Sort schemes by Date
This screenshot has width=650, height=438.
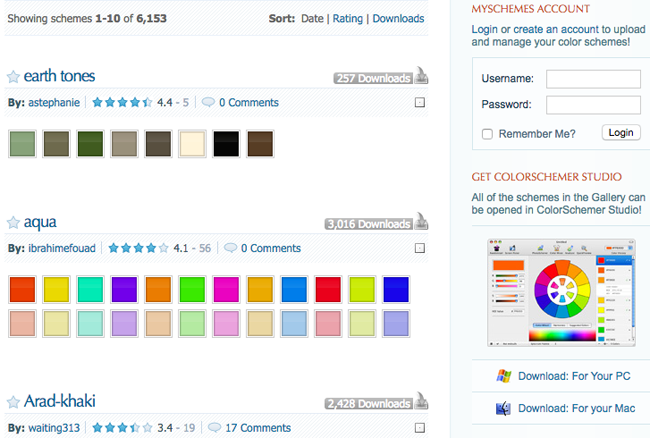[x=313, y=18]
